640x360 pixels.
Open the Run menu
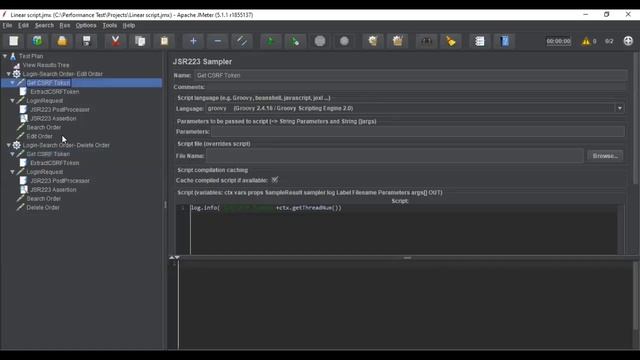(64, 25)
